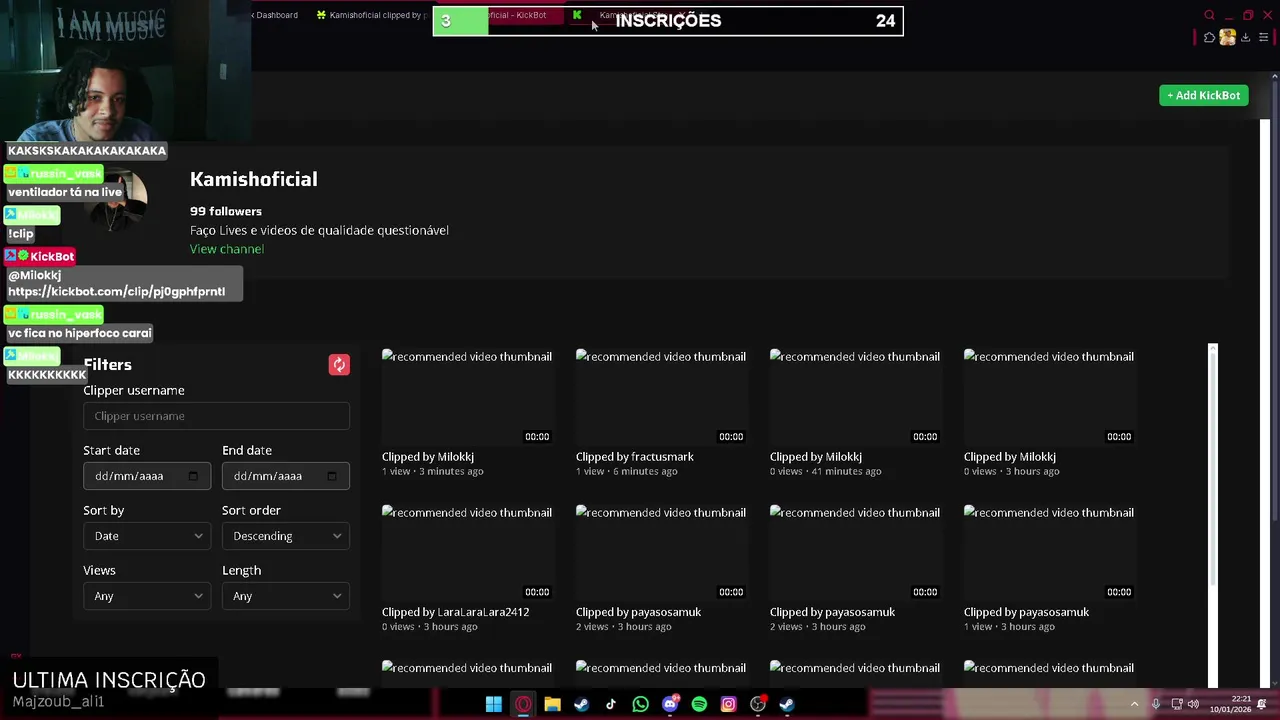Image resolution: width=1280 pixels, height=720 pixels.
Task: Open Discord from the taskbar
Action: pos(670,704)
